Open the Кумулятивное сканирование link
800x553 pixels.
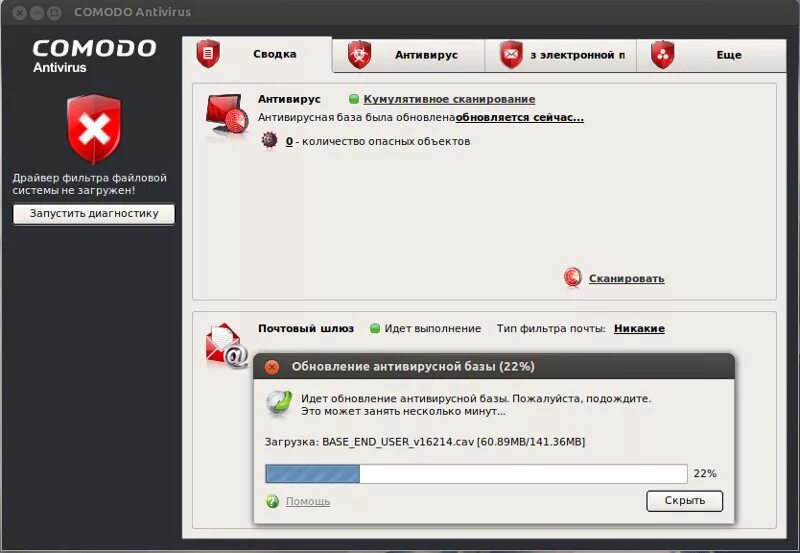[449, 99]
